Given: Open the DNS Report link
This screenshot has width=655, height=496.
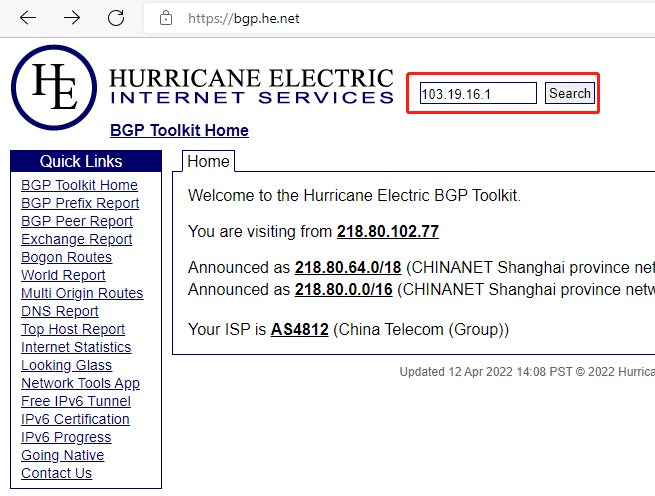Looking at the screenshot, I should [x=60, y=311].
